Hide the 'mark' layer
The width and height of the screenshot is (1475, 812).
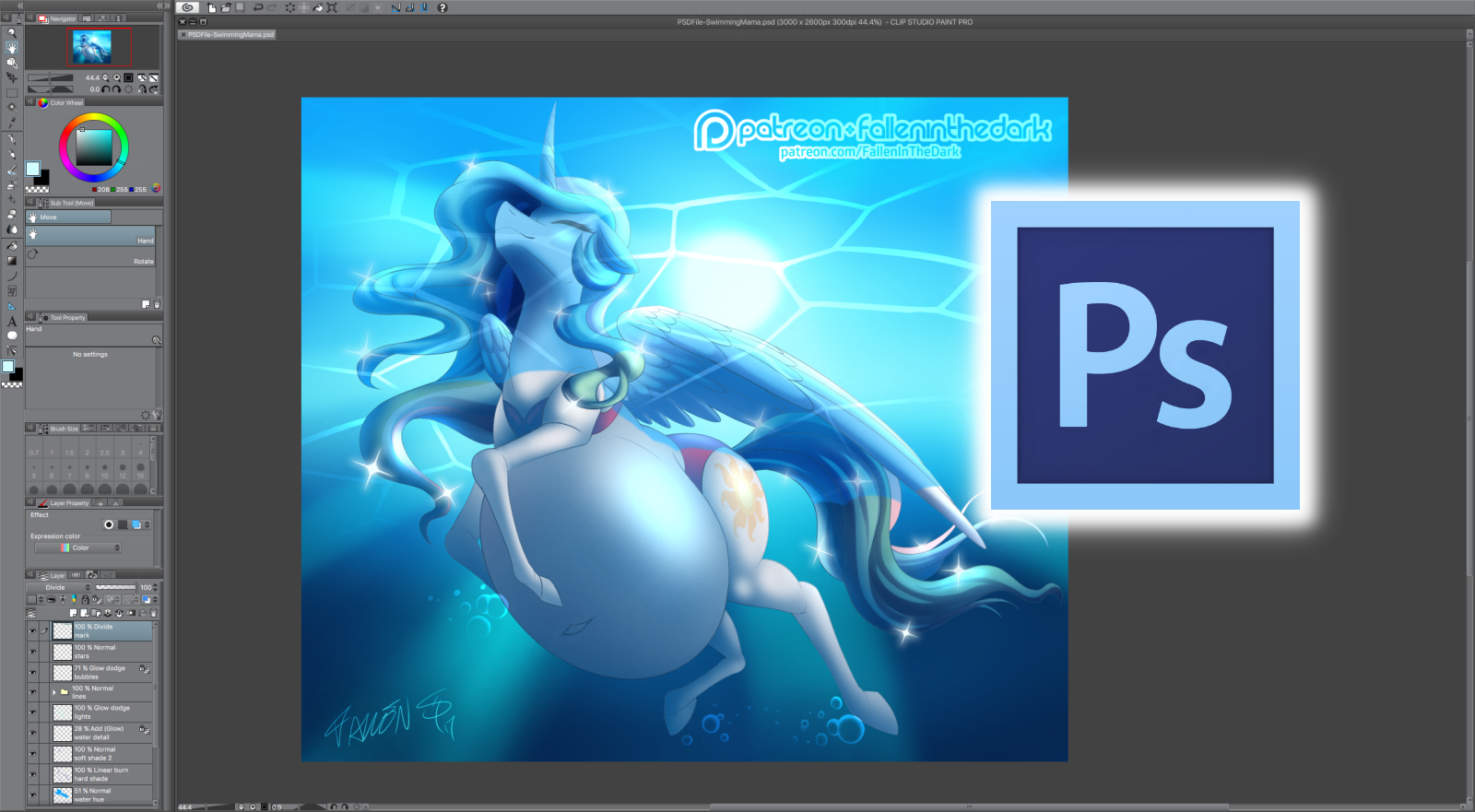coord(32,631)
